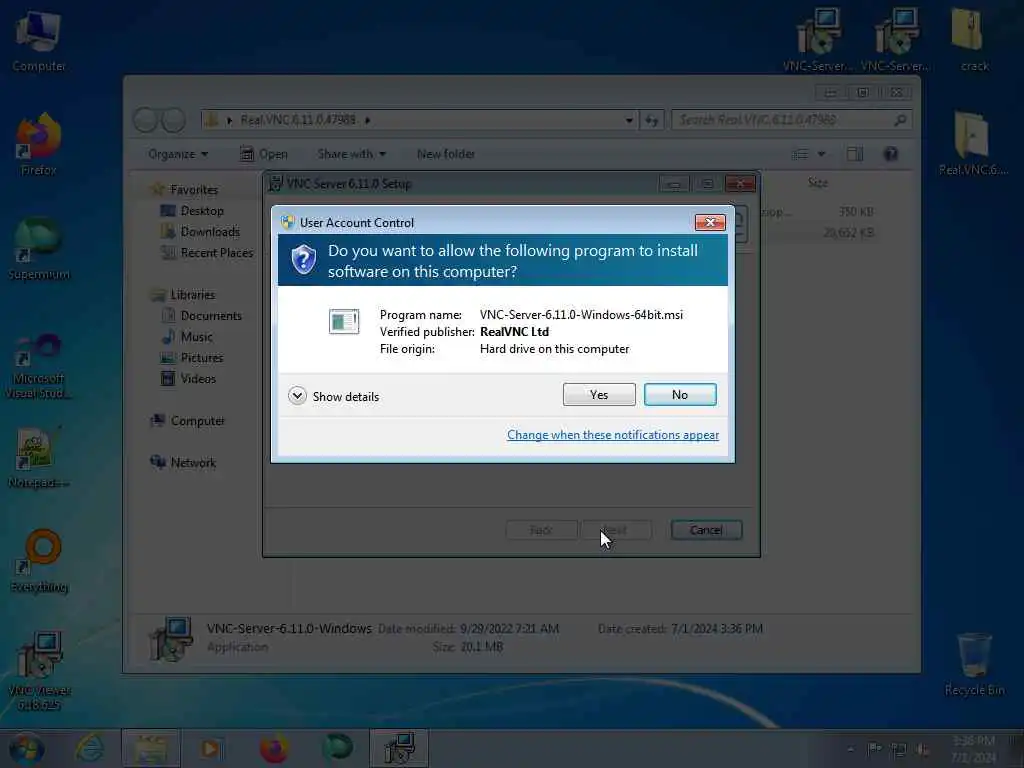Screen dimensions: 1024x768
Task: Open Notepad++ desktop shortcut
Action: coord(39,457)
